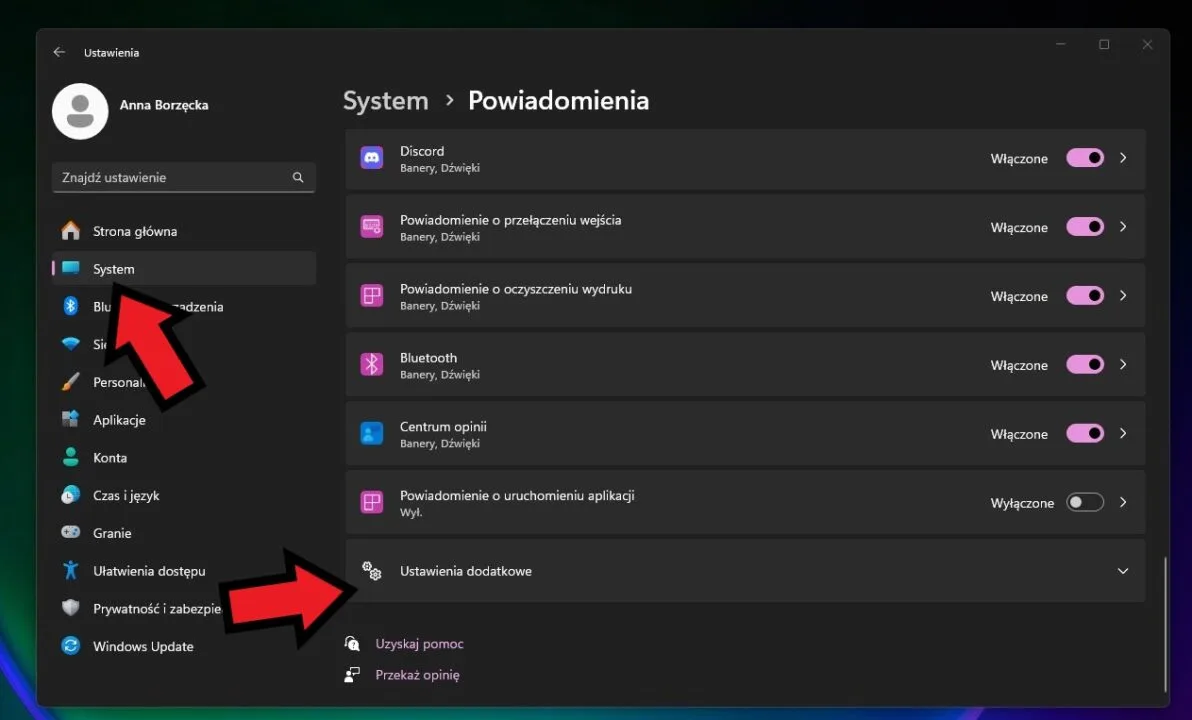Click the Aplikacje icon in sidebar

tap(71, 419)
